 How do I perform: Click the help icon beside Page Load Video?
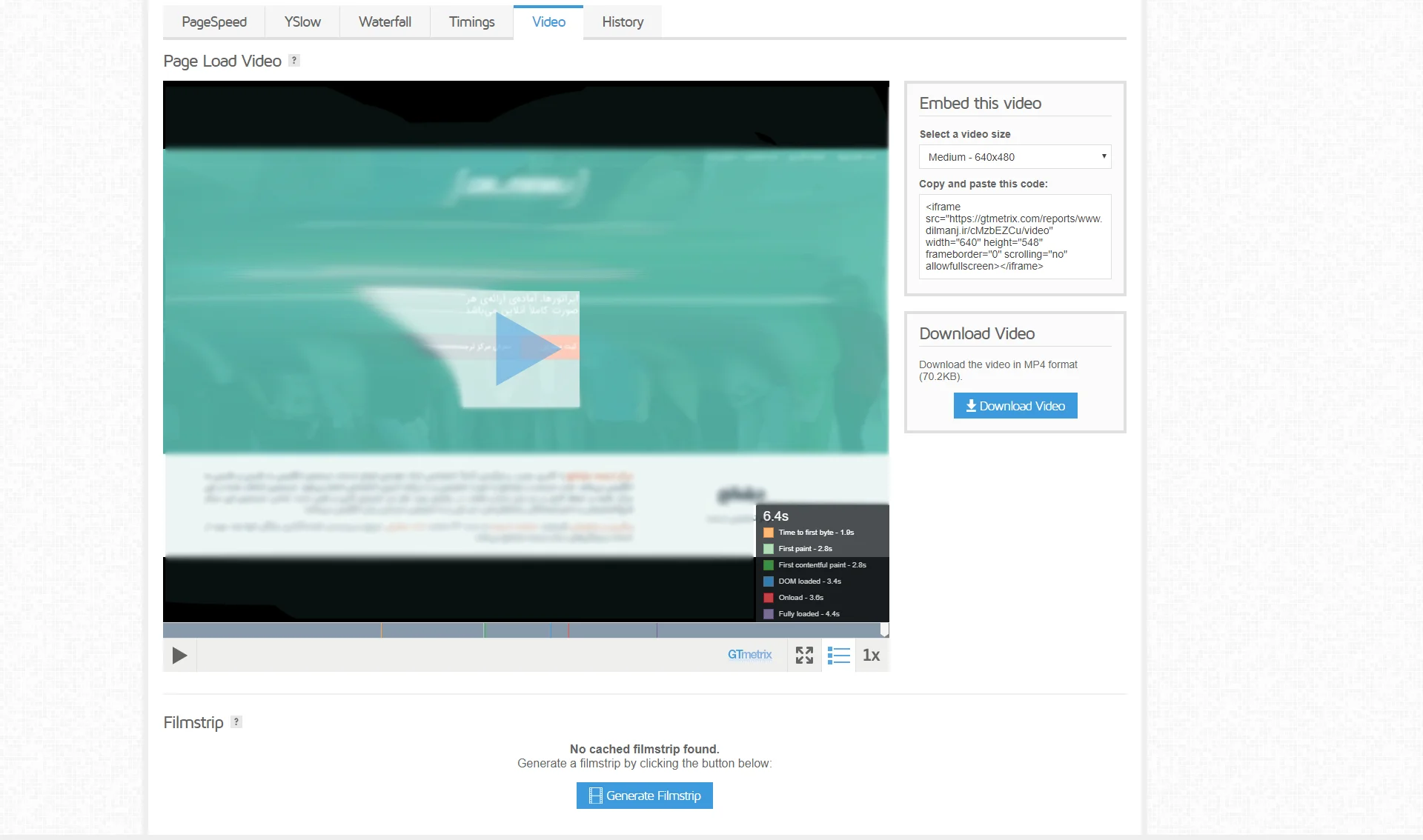click(294, 61)
